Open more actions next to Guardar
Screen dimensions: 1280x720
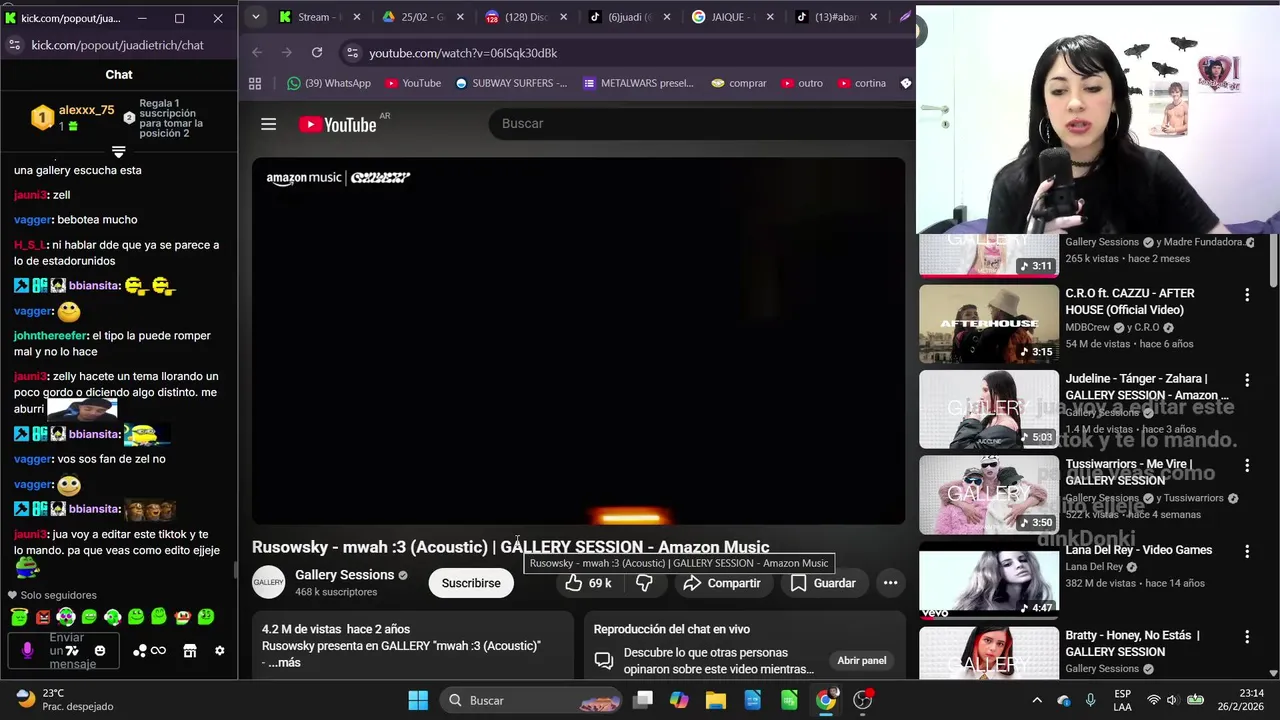click(x=890, y=583)
